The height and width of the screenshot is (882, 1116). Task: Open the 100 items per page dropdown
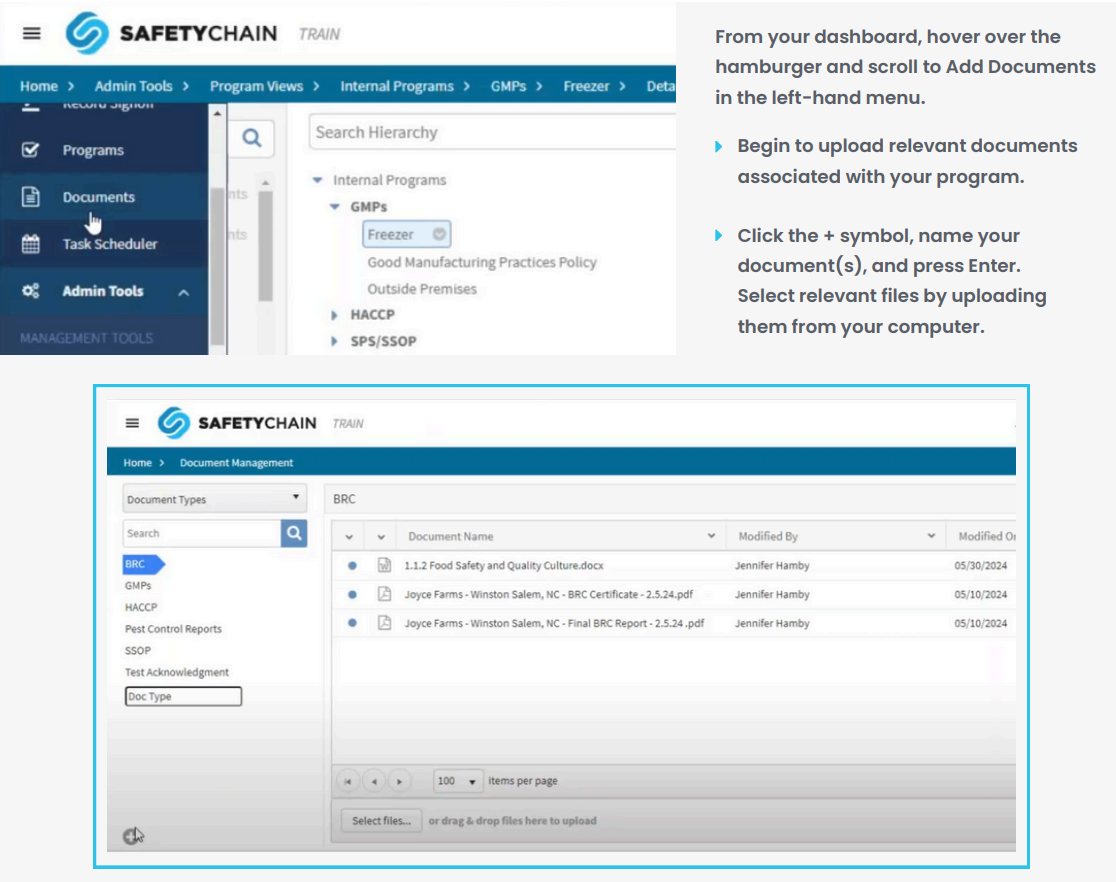(458, 781)
